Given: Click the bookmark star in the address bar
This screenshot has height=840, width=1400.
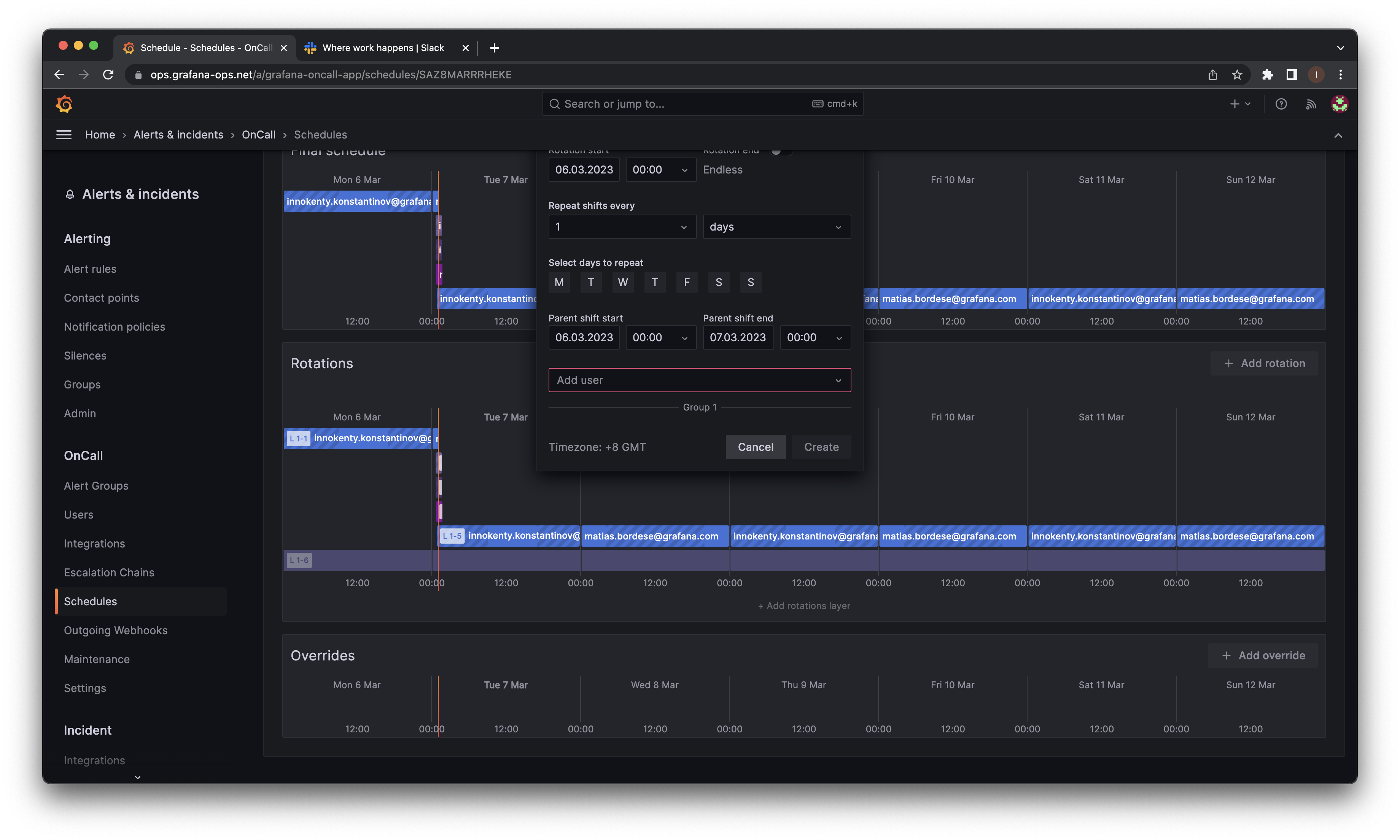Looking at the screenshot, I should click(1238, 74).
